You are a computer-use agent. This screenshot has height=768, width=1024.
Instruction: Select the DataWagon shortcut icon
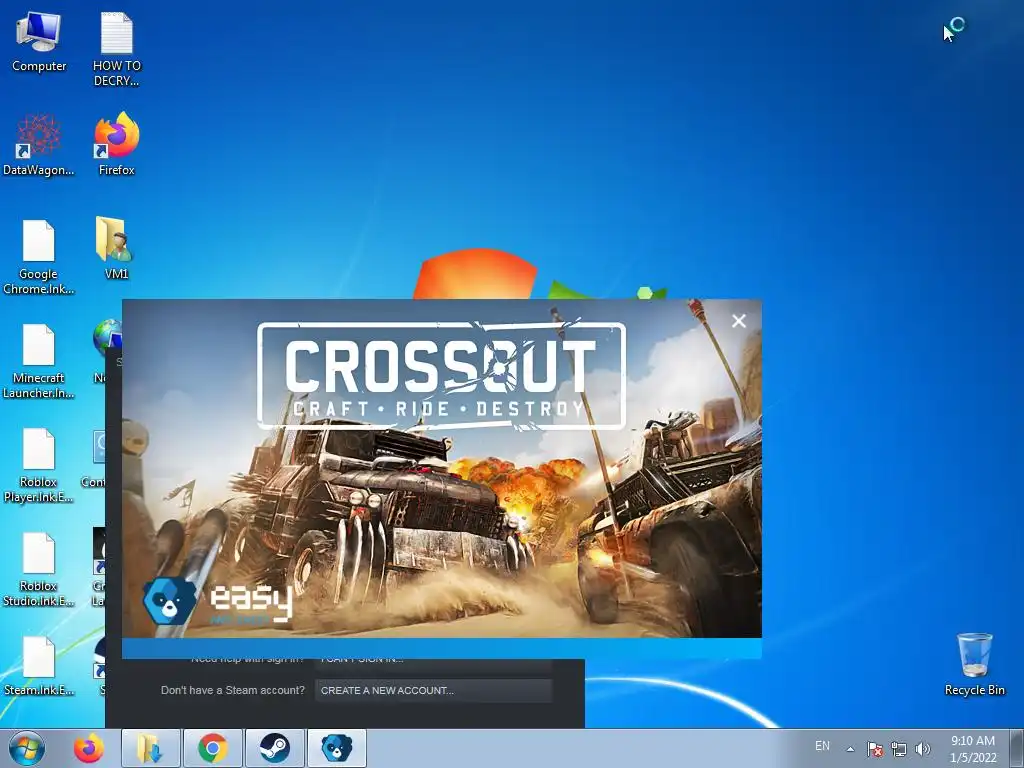click(x=39, y=145)
